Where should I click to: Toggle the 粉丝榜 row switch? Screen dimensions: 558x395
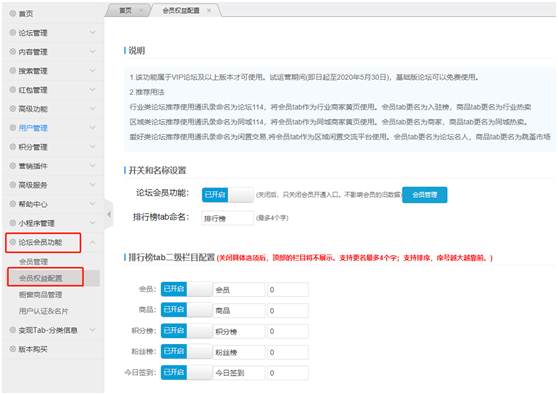click(x=186, y=351)
